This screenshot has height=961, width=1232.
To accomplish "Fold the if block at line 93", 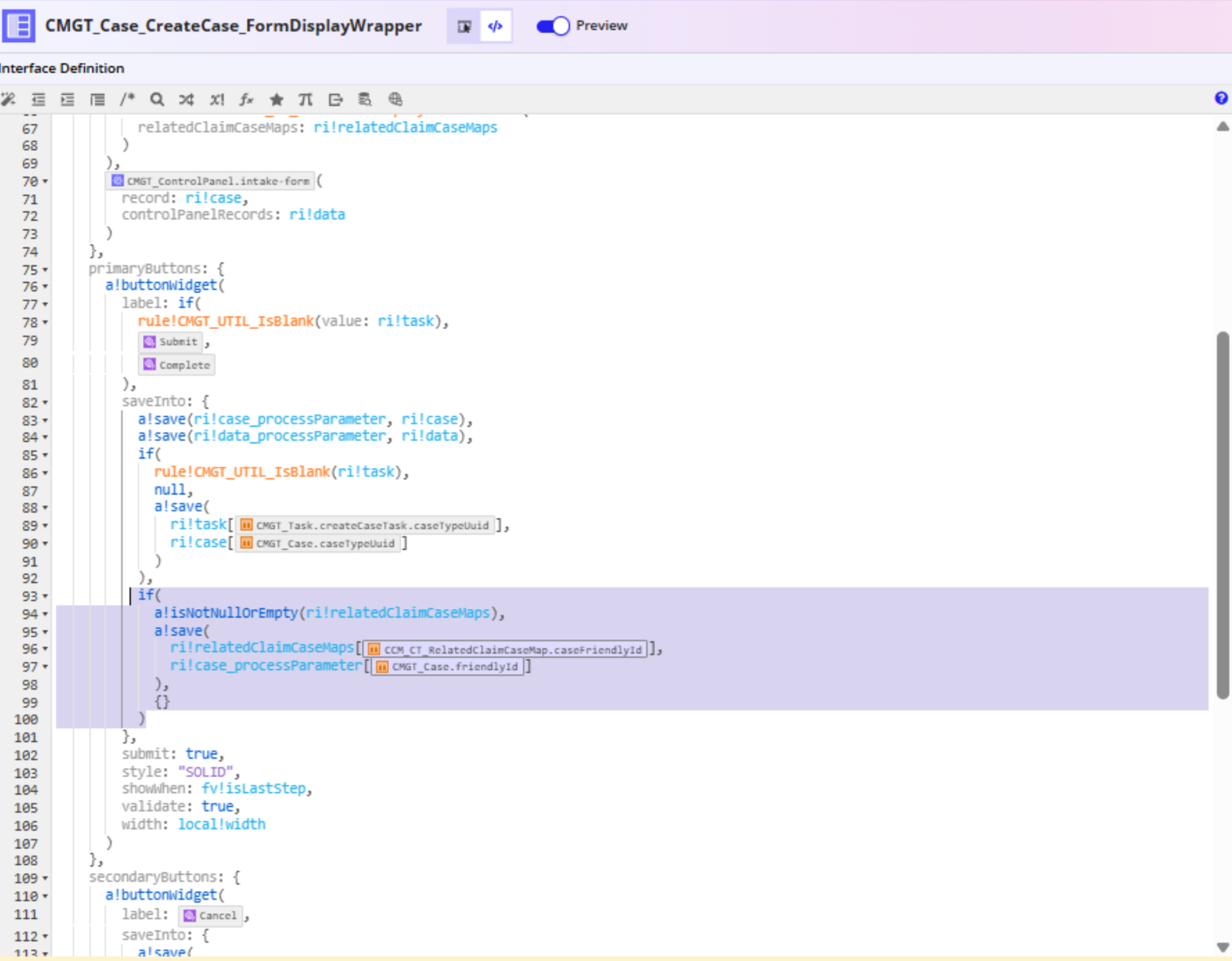I will click(46, 596).
